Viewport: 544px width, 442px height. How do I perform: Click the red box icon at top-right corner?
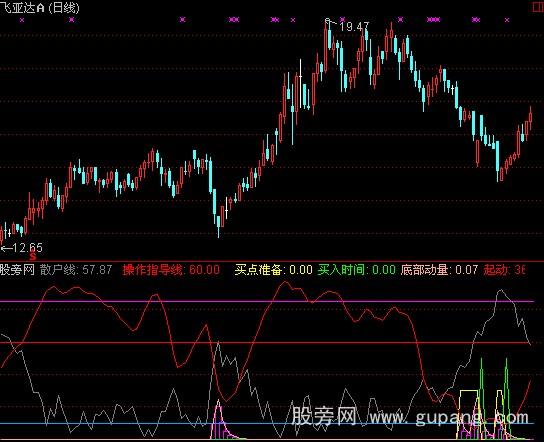(x=538, y=7)
